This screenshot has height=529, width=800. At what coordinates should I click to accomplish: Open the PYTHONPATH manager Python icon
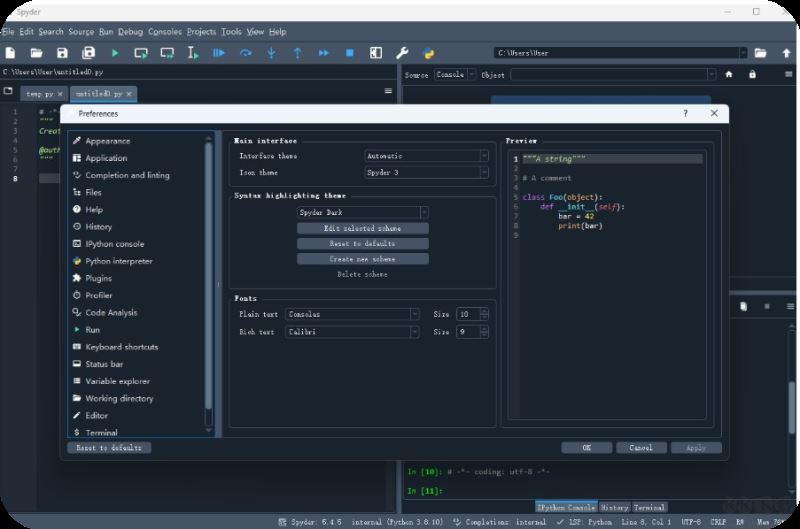point(428,52)
